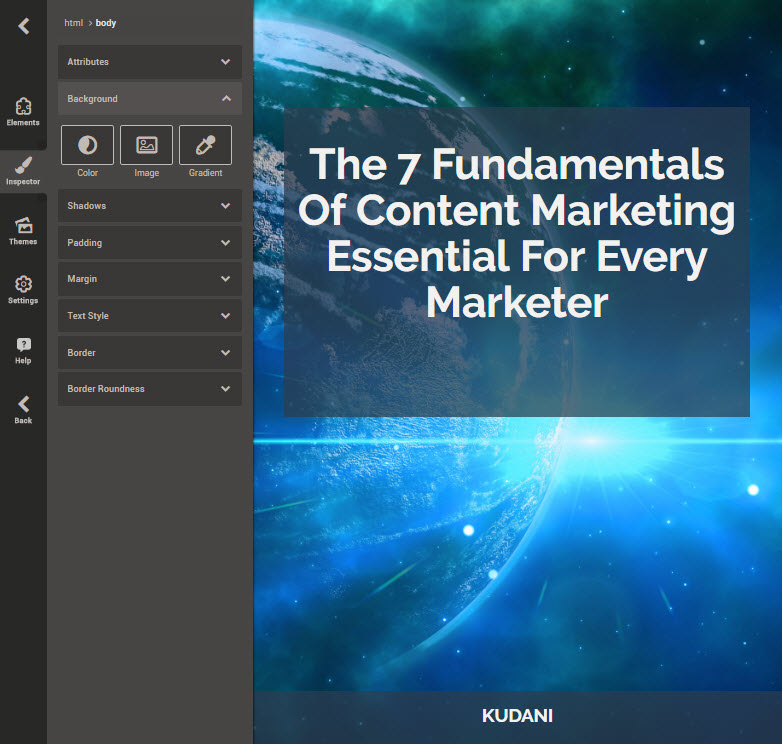Expand the Margin section
This screenshot has height=744, width=782.
150,279
